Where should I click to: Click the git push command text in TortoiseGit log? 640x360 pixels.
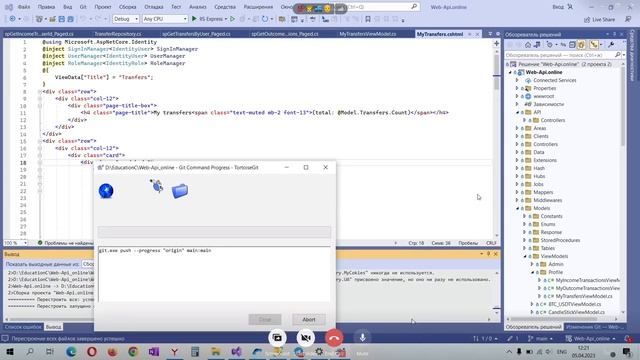155,250
